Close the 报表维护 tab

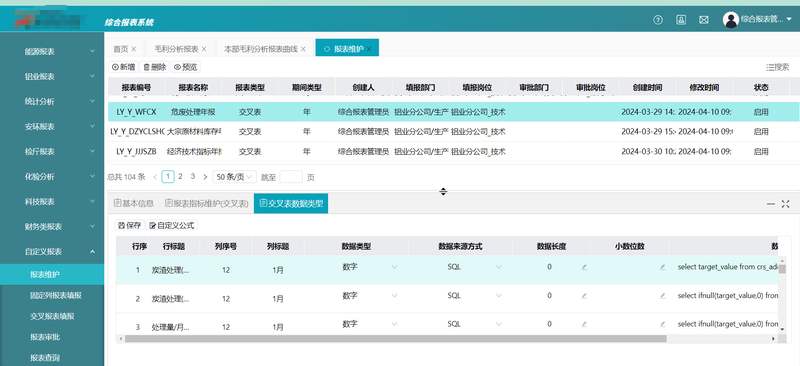click(369, 49)
